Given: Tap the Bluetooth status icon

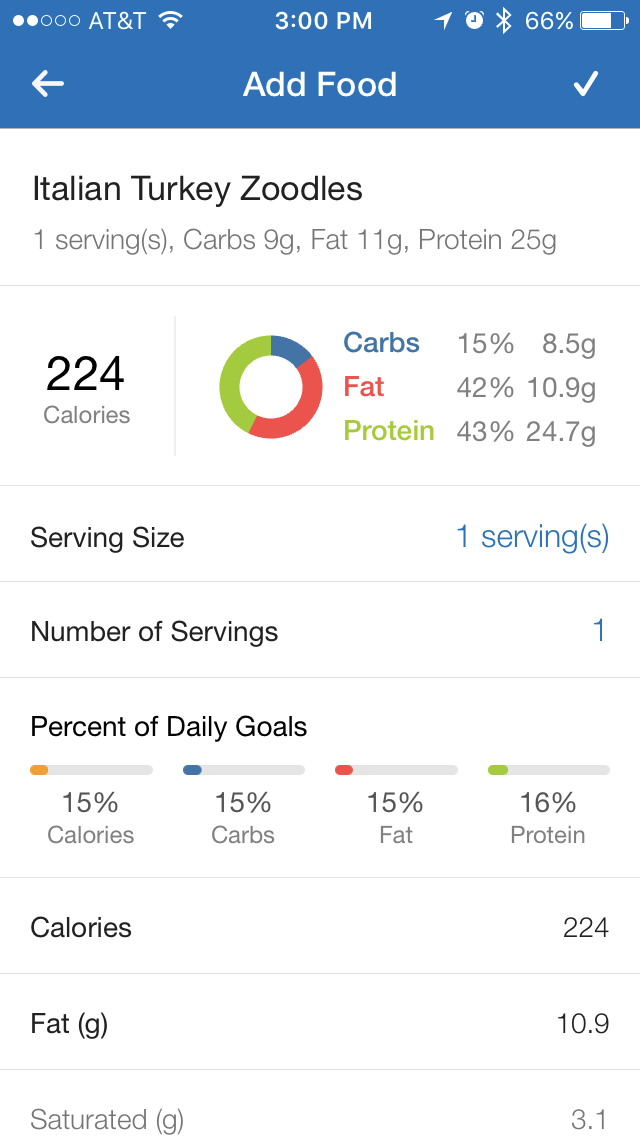Looking at the screenshot, I should pyautogui.click(x=505, y=21).
